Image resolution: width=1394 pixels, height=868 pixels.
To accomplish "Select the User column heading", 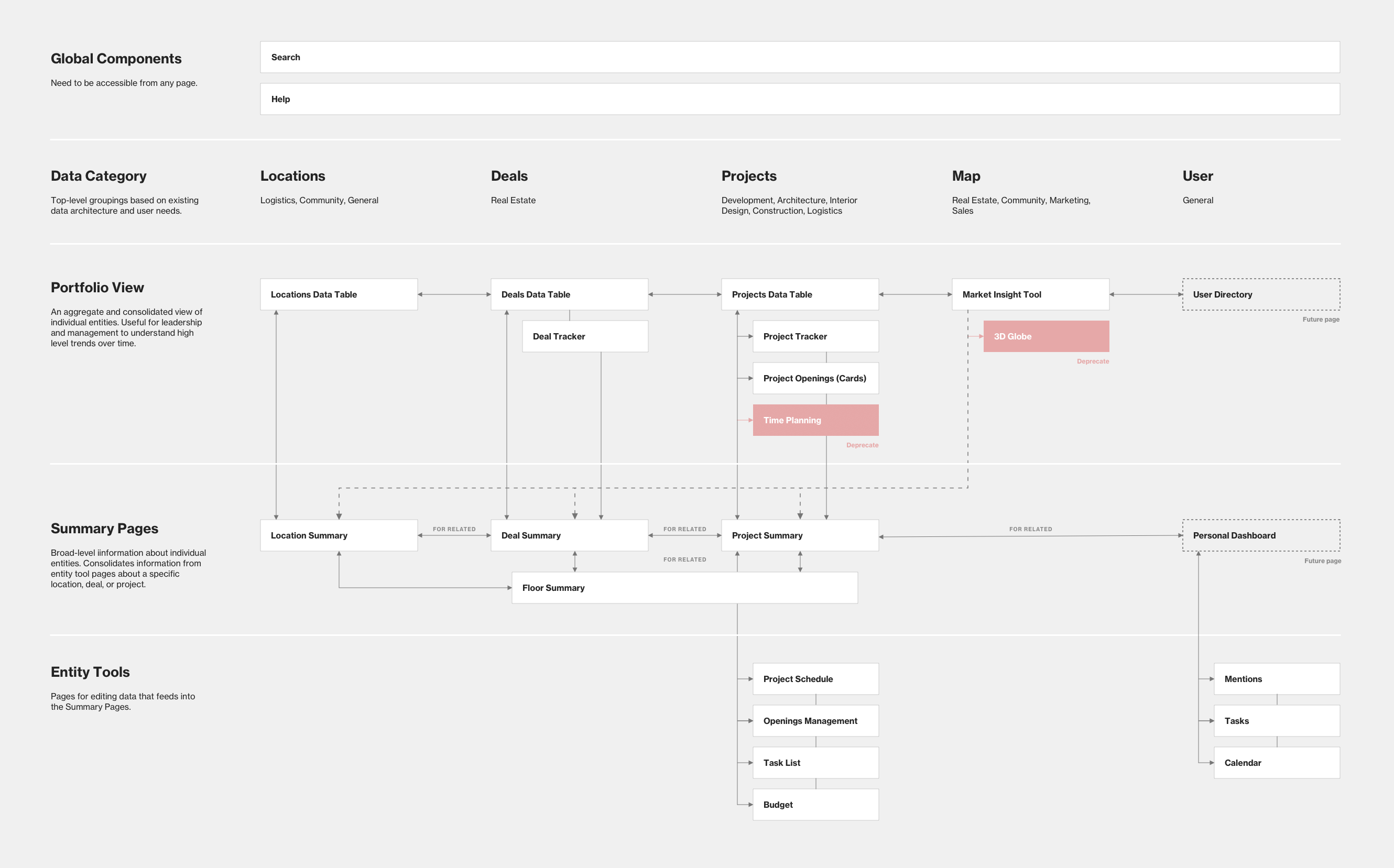I will pos(1197,175).
